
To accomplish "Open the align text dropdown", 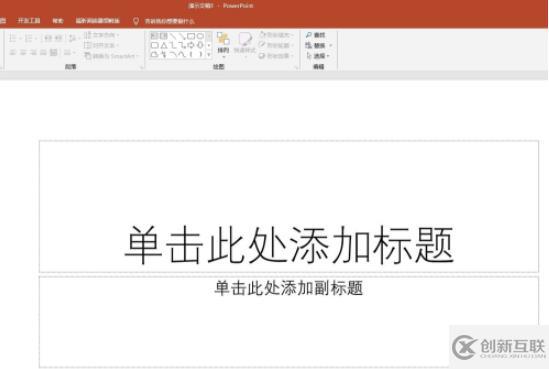I will click(x=102, y=45).
